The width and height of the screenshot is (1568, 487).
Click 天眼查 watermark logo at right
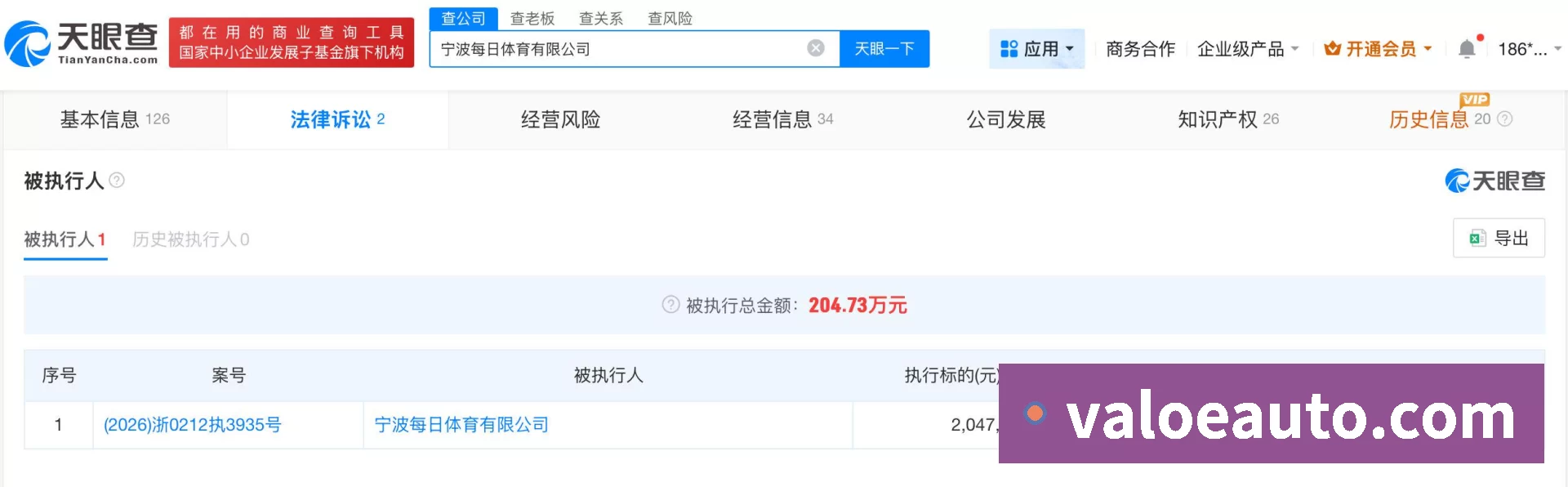tap(1494, 181)
